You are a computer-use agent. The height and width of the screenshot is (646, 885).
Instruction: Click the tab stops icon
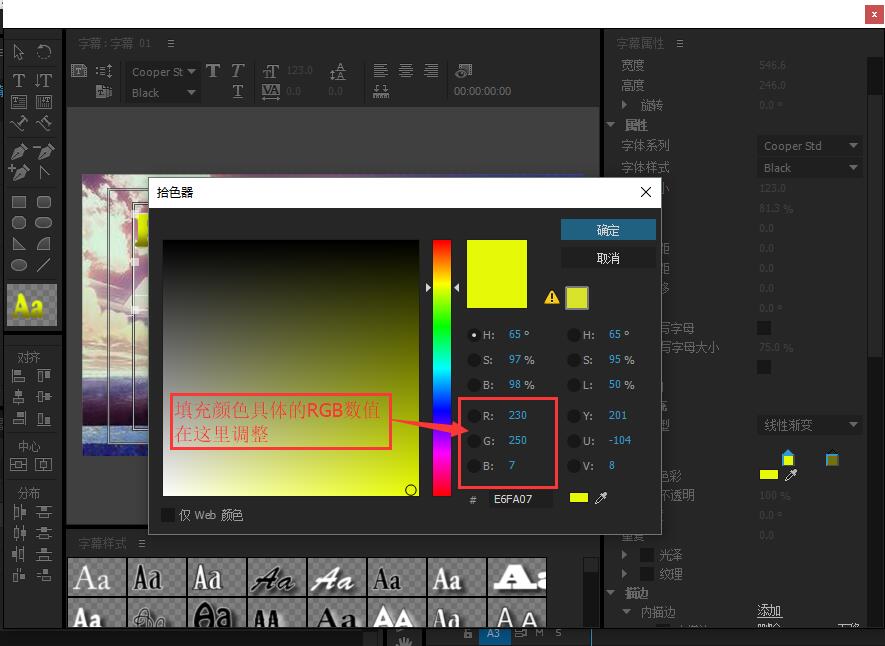tap(381, 91)
